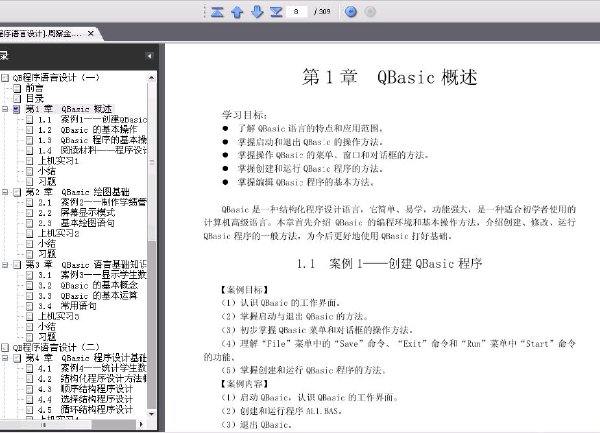
Task: Open bookmark 2.3 基本绘图语句
Action: pyautogui.click(x=76, y=223)
